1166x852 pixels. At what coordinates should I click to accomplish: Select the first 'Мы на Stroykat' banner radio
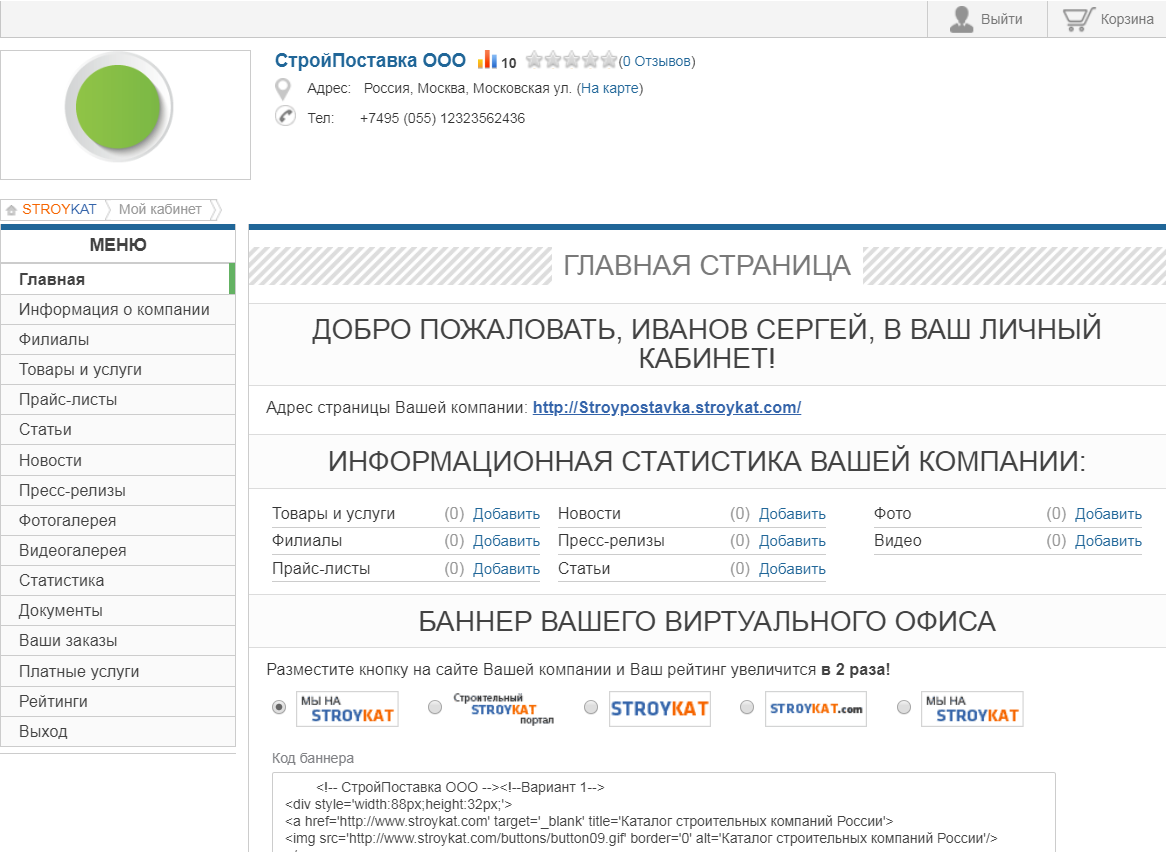(x=279, y=707)
